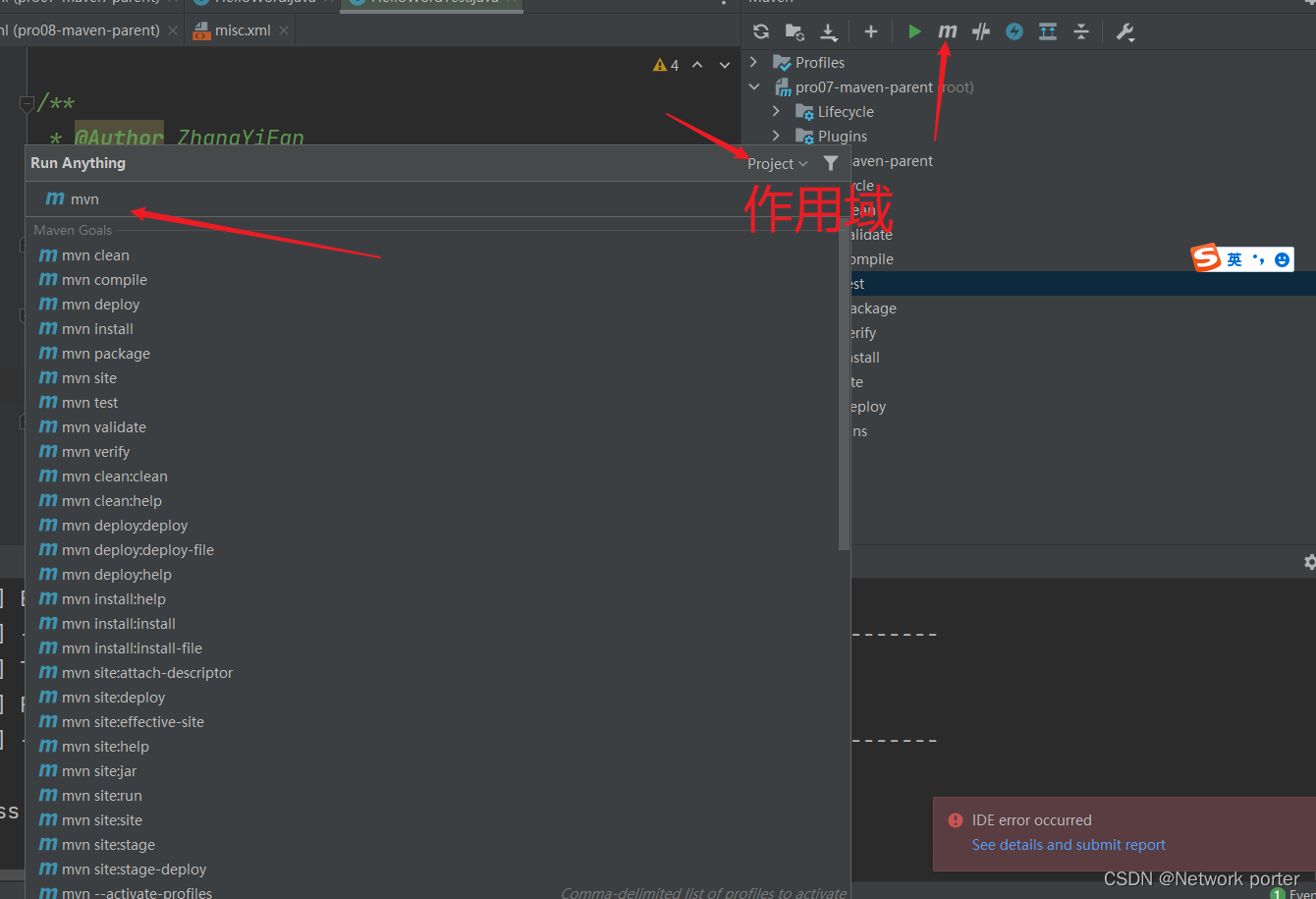Click the Add Maven Projects plus icon
This screenshot has width=1316, height=899.
tap(870, 31)
